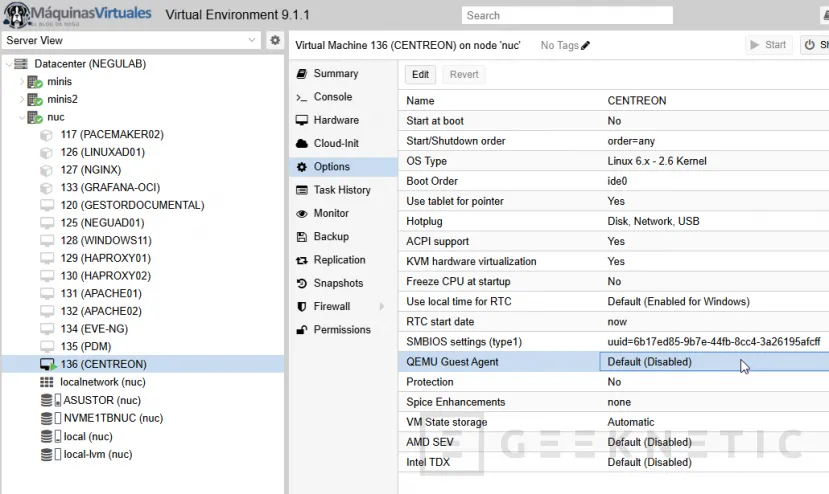Screen dimensions: 829x494
Task: Click the Edit button
Action: click(420, 75)
